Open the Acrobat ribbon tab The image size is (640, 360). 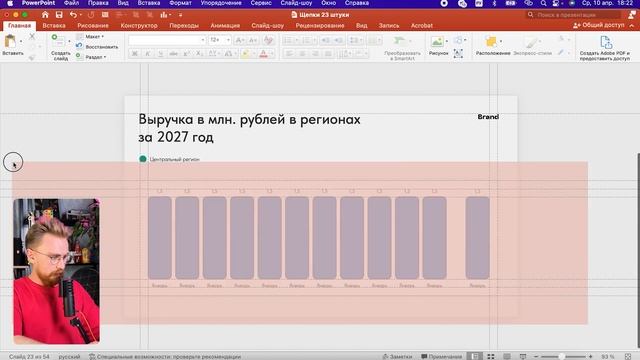coord(422,25)
